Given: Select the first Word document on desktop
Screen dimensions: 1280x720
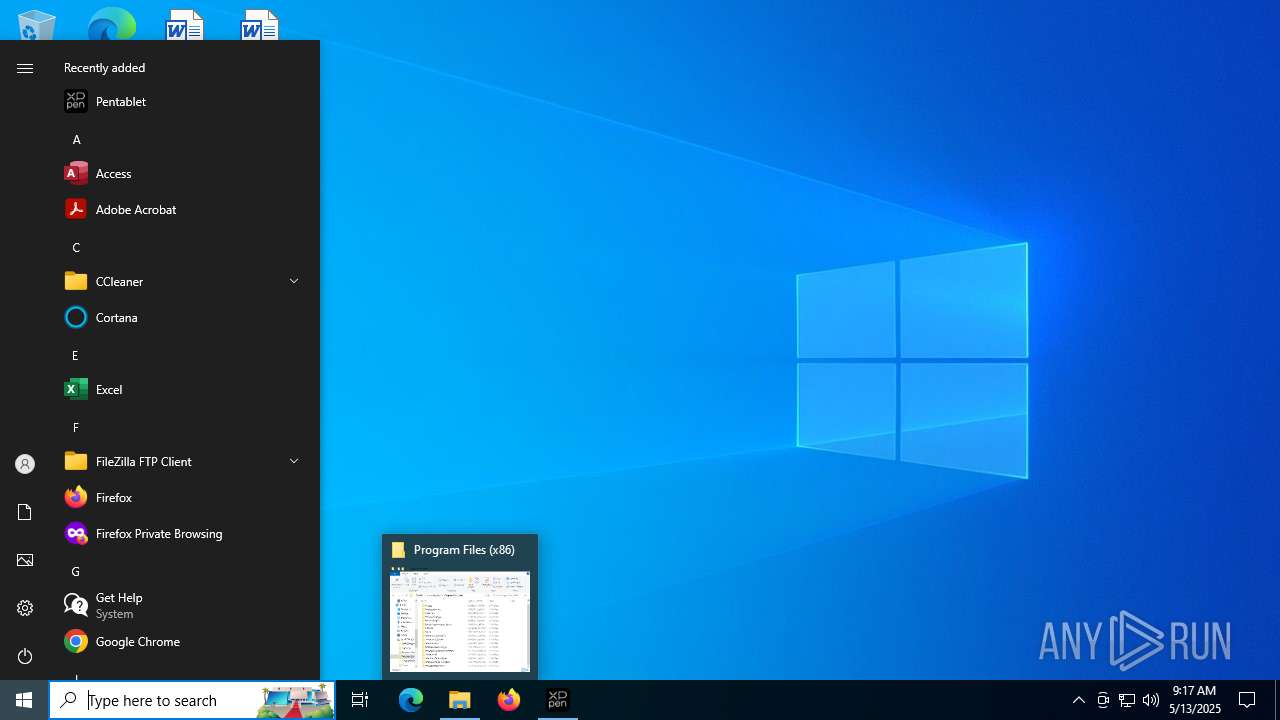Looking at the screenshot, I should pos(185,24).
